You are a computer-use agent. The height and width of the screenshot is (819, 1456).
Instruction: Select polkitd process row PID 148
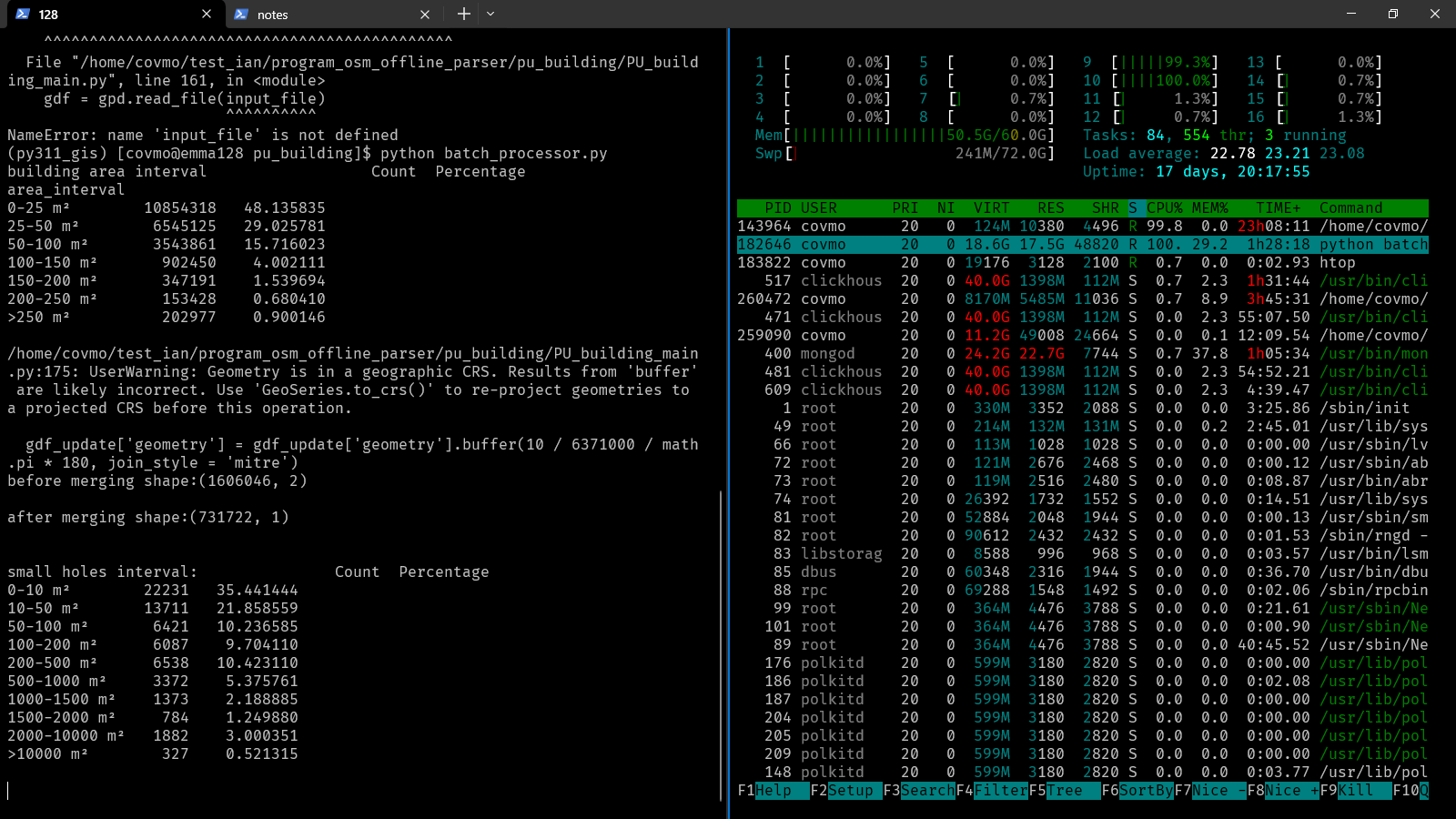coord(1083,773)
